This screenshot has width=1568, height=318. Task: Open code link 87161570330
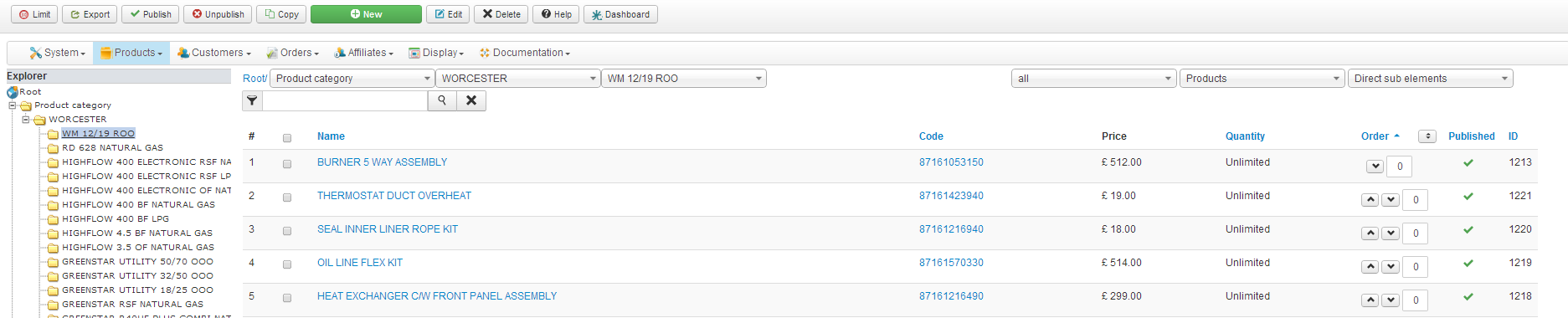click(951, 263)
